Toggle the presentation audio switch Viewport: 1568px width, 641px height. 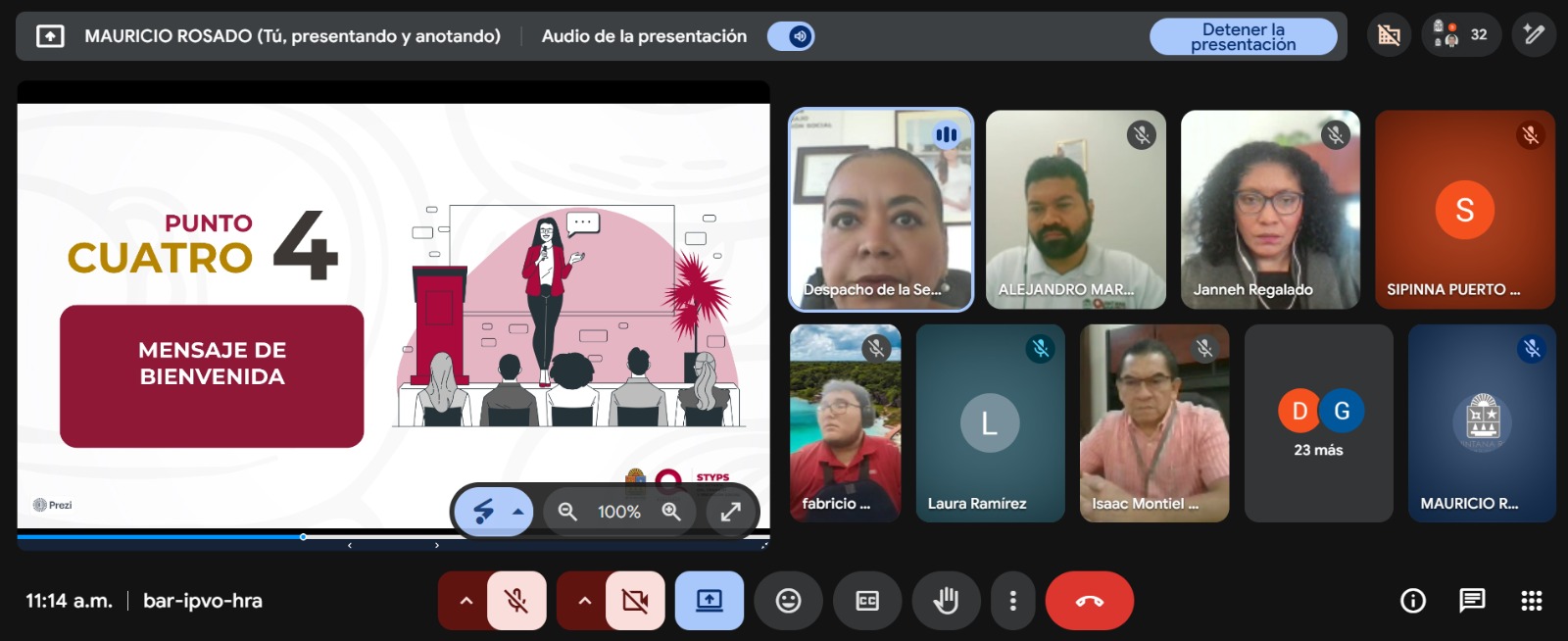pos(791,37)
